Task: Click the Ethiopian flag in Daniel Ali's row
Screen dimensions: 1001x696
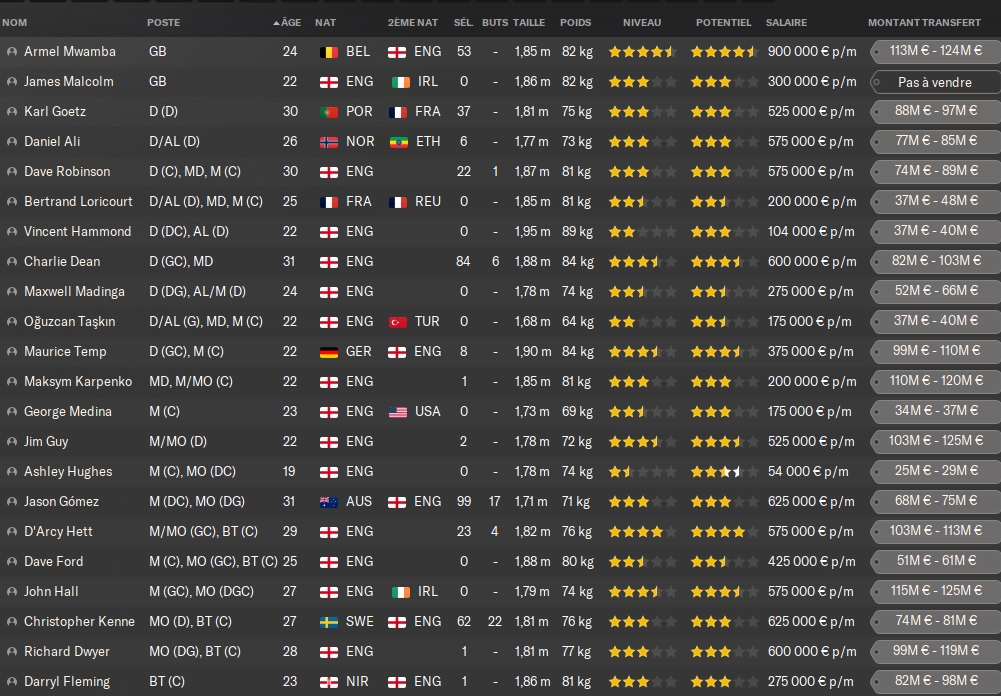Action: [397, 142]
